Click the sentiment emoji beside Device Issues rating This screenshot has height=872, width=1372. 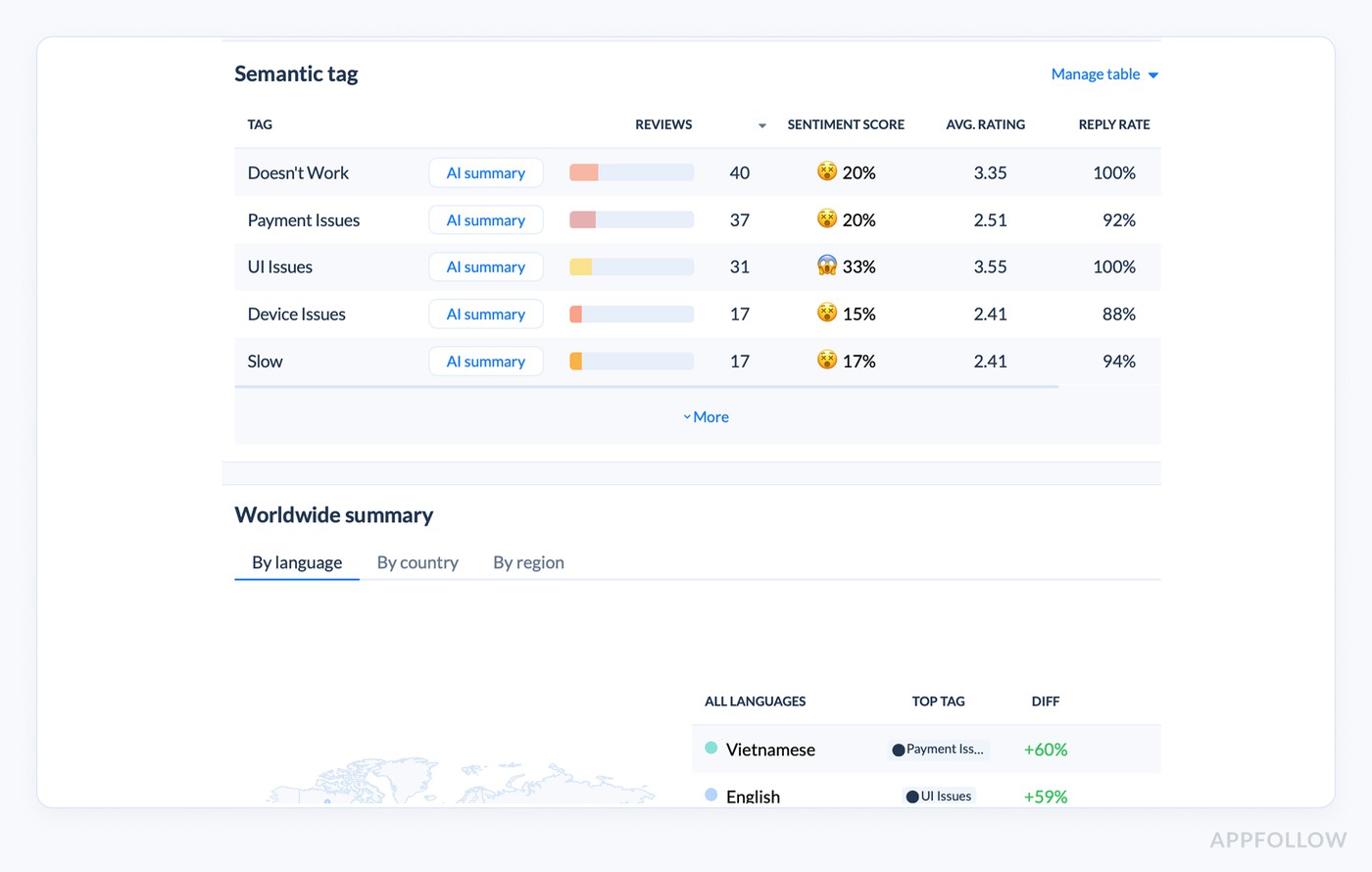click(826, 313)
